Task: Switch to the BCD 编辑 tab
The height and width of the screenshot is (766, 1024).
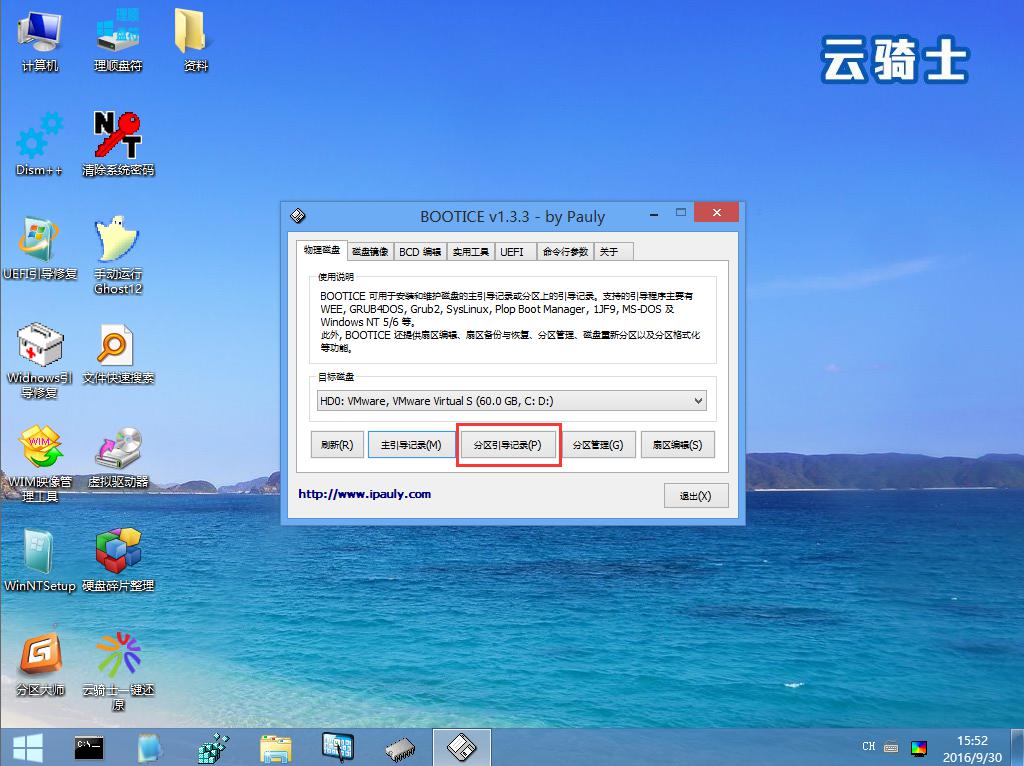Action: pyautogui.click(x=420, y=252)
